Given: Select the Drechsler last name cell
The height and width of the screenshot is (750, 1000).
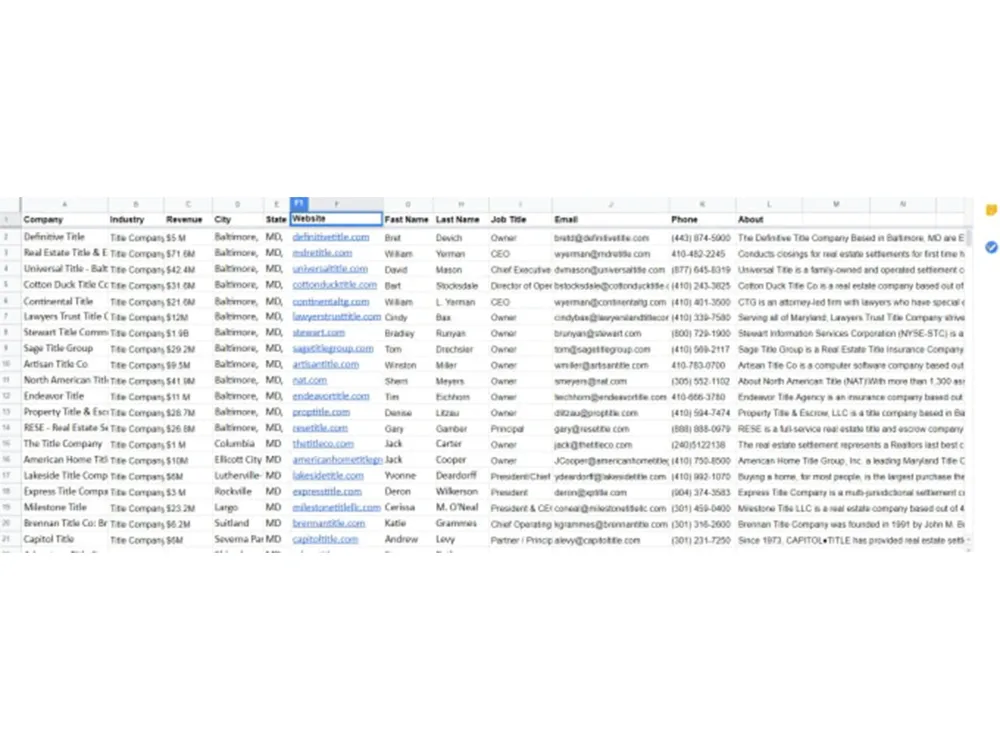Looking at the screenshot, I should pos(461,349).
